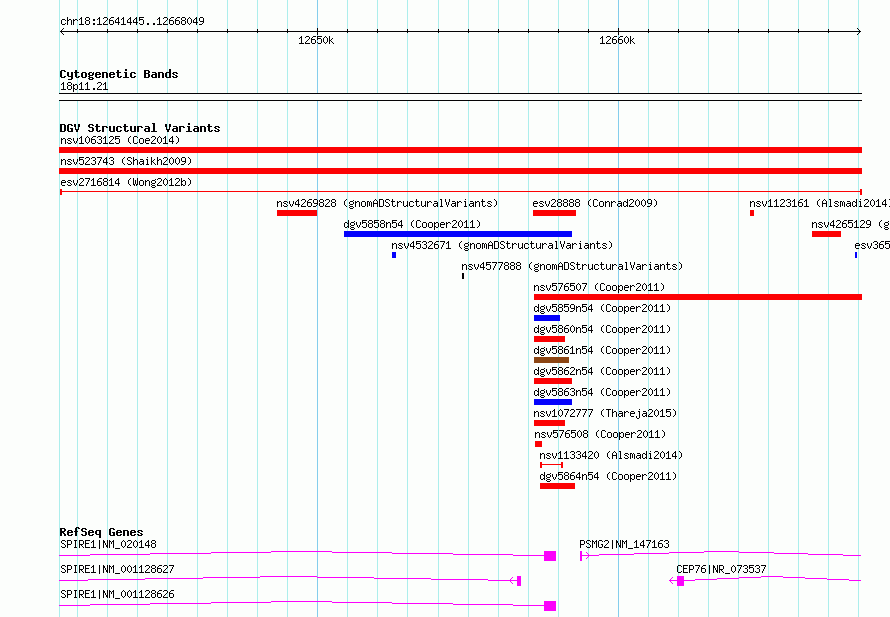Open nsv4577888 gnomAD variant label
This screenshot has height=617, width=890.
572,266
